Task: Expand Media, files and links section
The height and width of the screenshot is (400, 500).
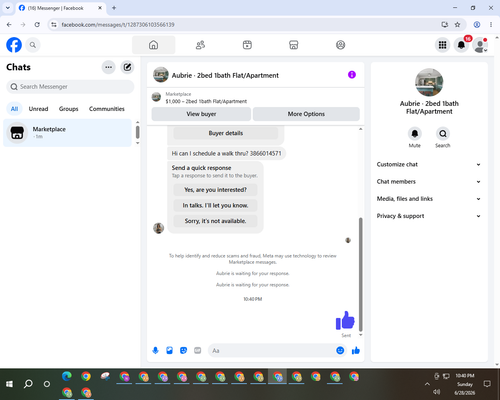Action: (x=429, y=199)
